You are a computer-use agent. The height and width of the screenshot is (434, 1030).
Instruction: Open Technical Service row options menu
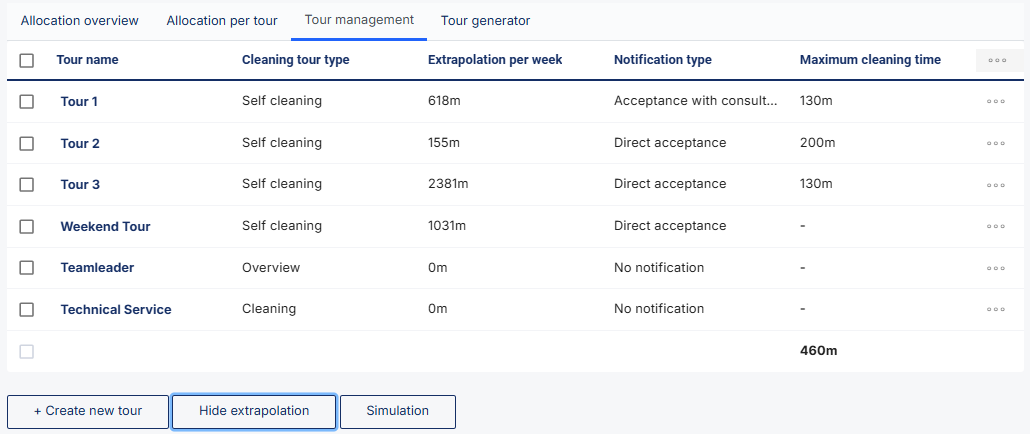click(x=995, y=310)
